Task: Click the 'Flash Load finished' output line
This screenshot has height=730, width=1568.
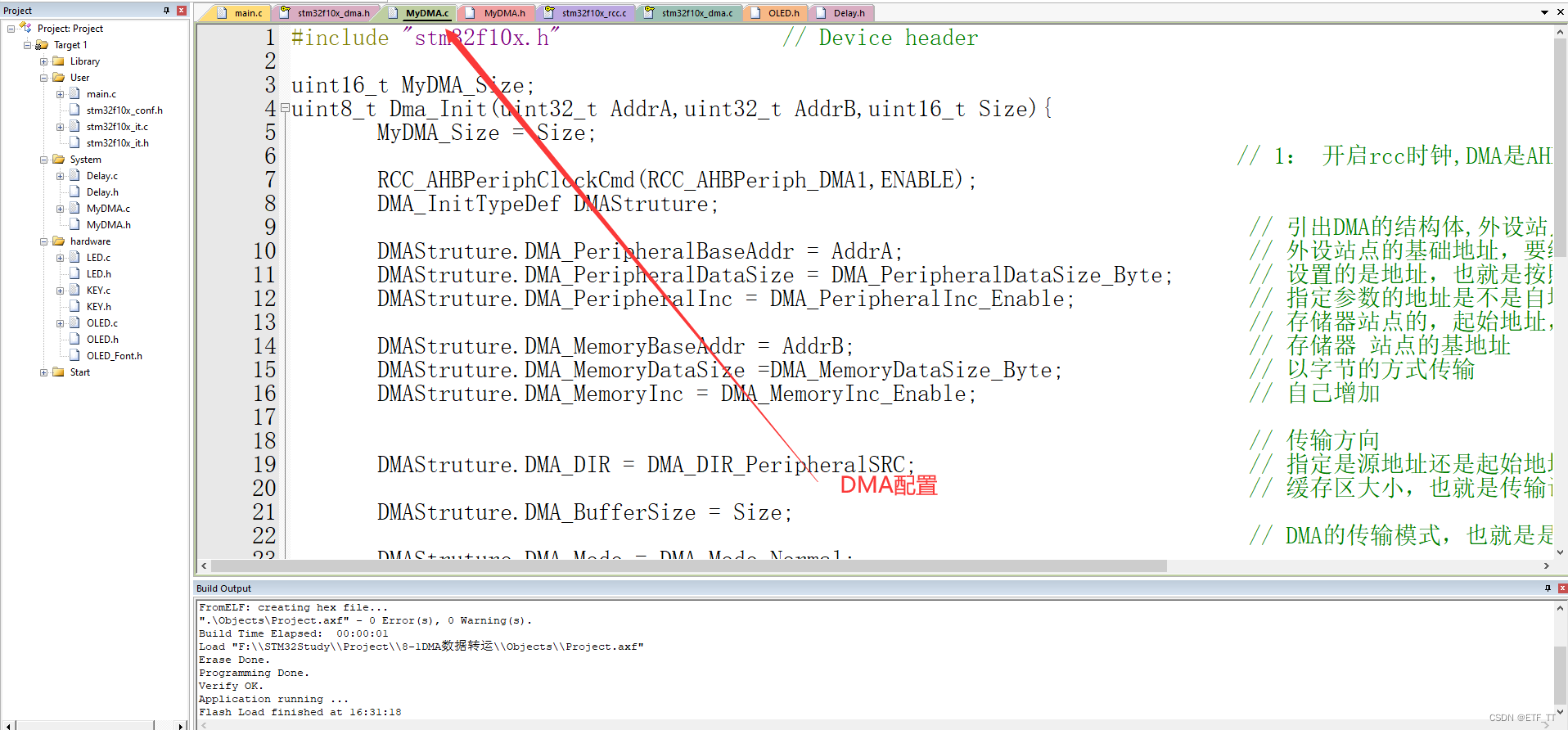Action: (300, 712)
